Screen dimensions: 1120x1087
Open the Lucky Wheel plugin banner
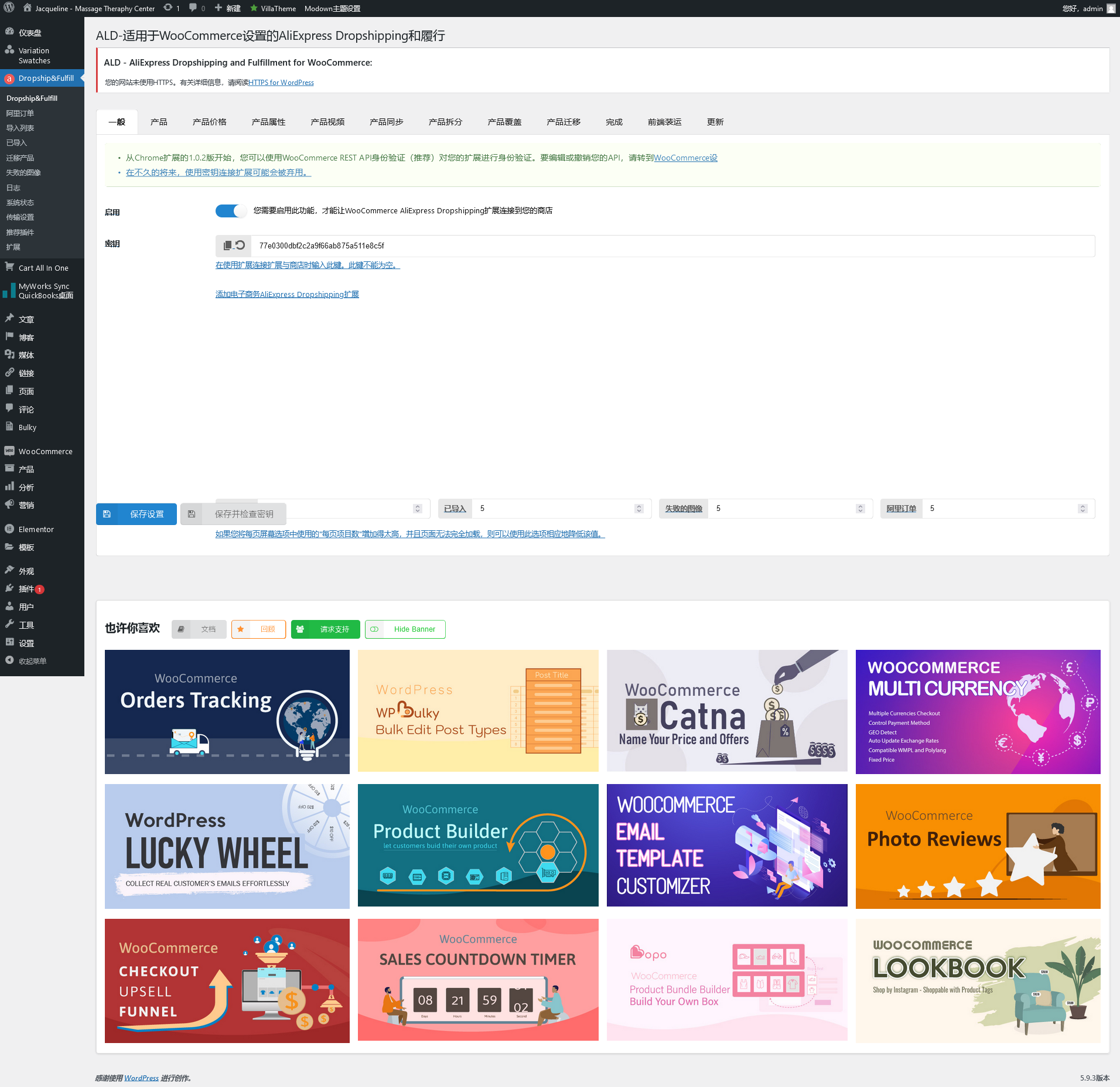227,846
